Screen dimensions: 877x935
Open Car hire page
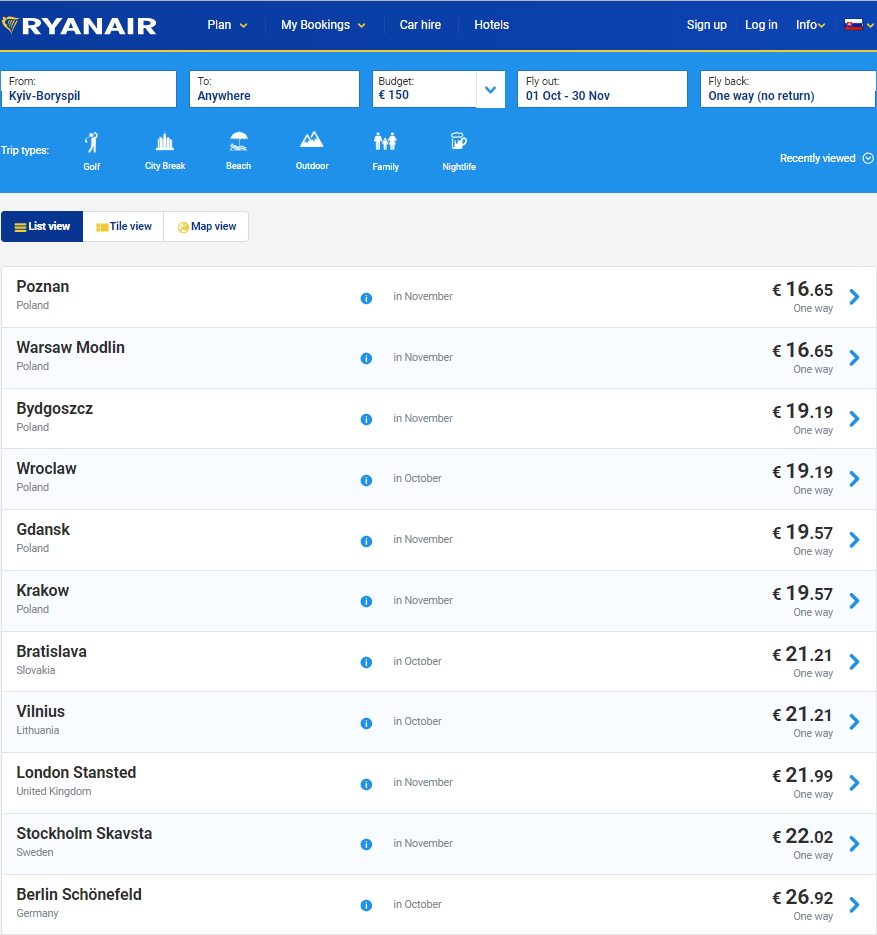(x=420, y=25)
